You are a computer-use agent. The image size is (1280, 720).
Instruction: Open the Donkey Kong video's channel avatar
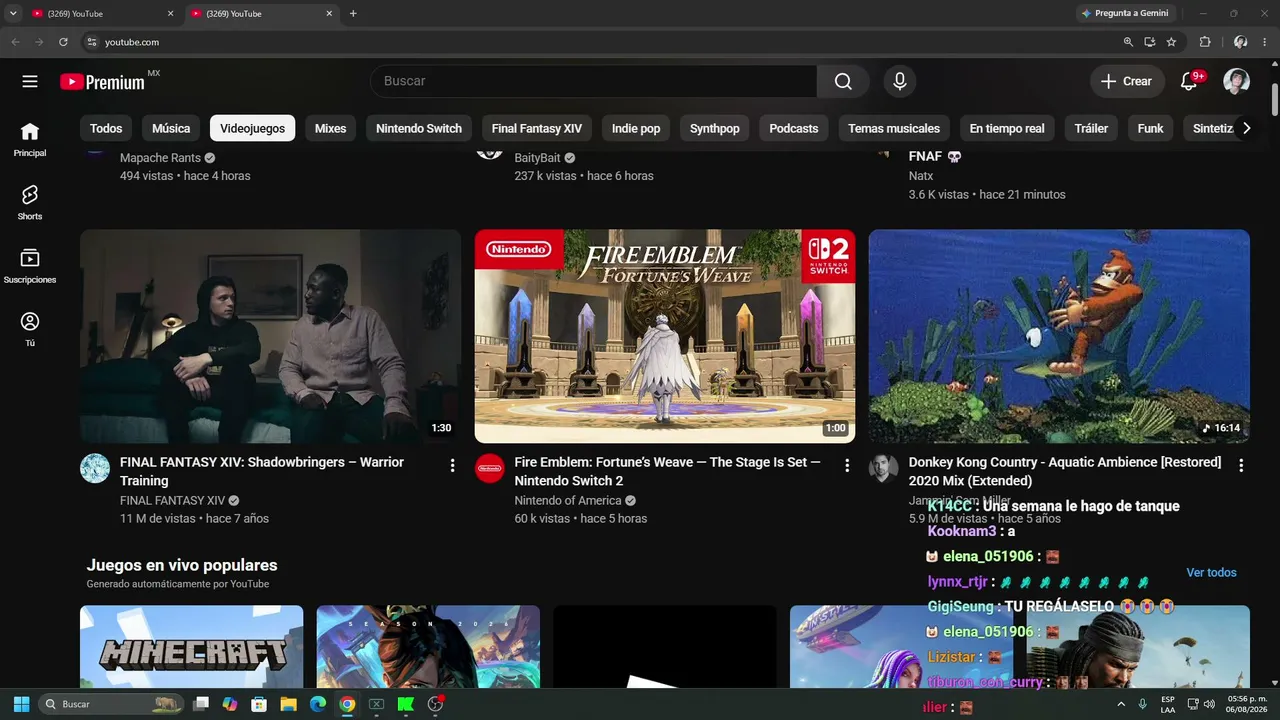click(x=883, y=468)
